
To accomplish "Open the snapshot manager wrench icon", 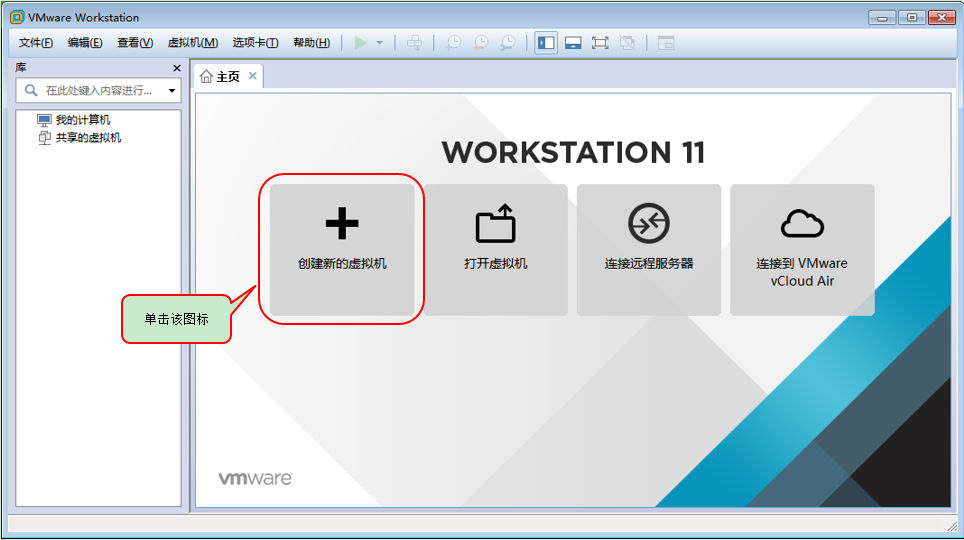I will point(508,42).
